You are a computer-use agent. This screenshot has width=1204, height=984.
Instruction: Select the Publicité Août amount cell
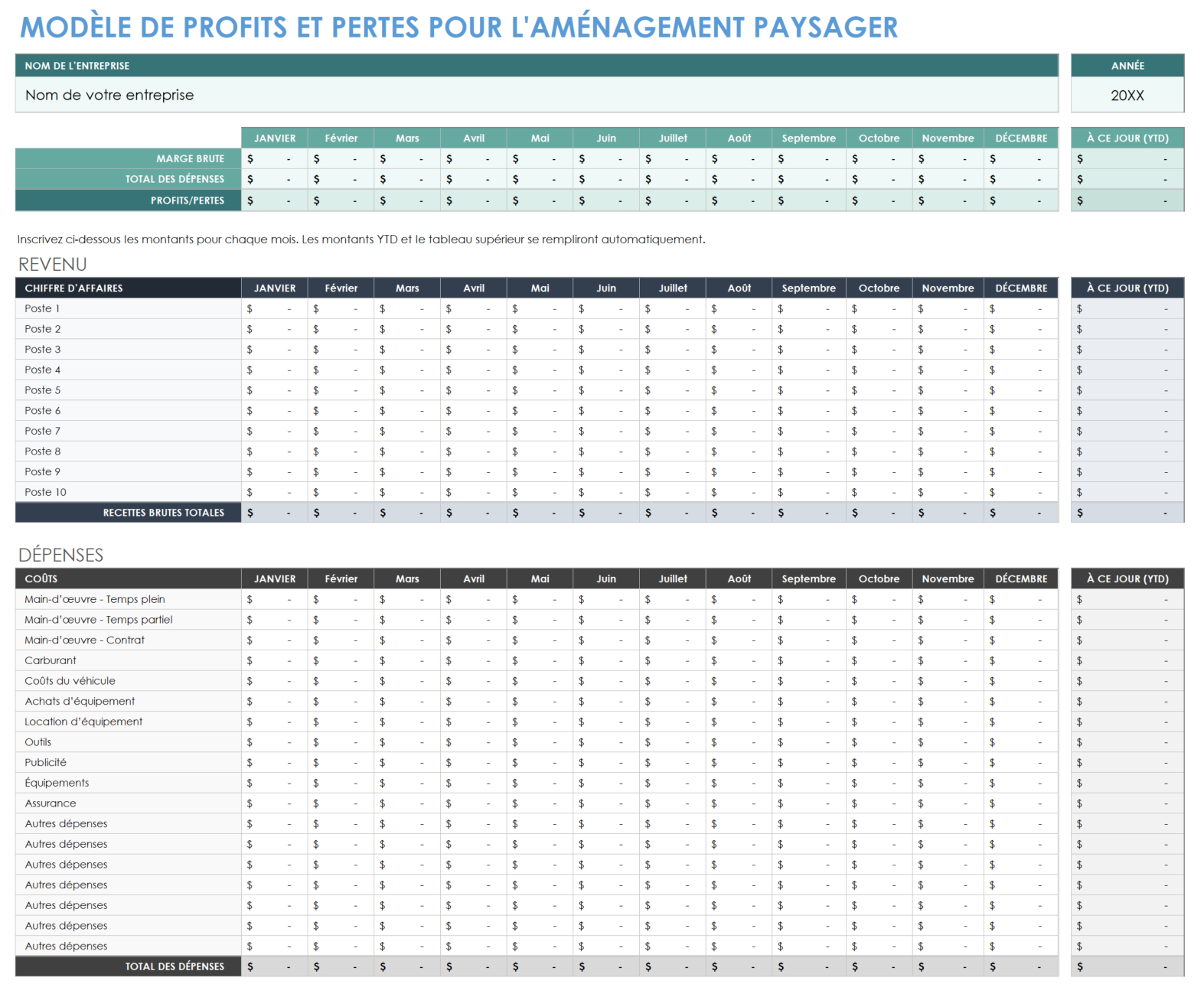click(739, 762)
